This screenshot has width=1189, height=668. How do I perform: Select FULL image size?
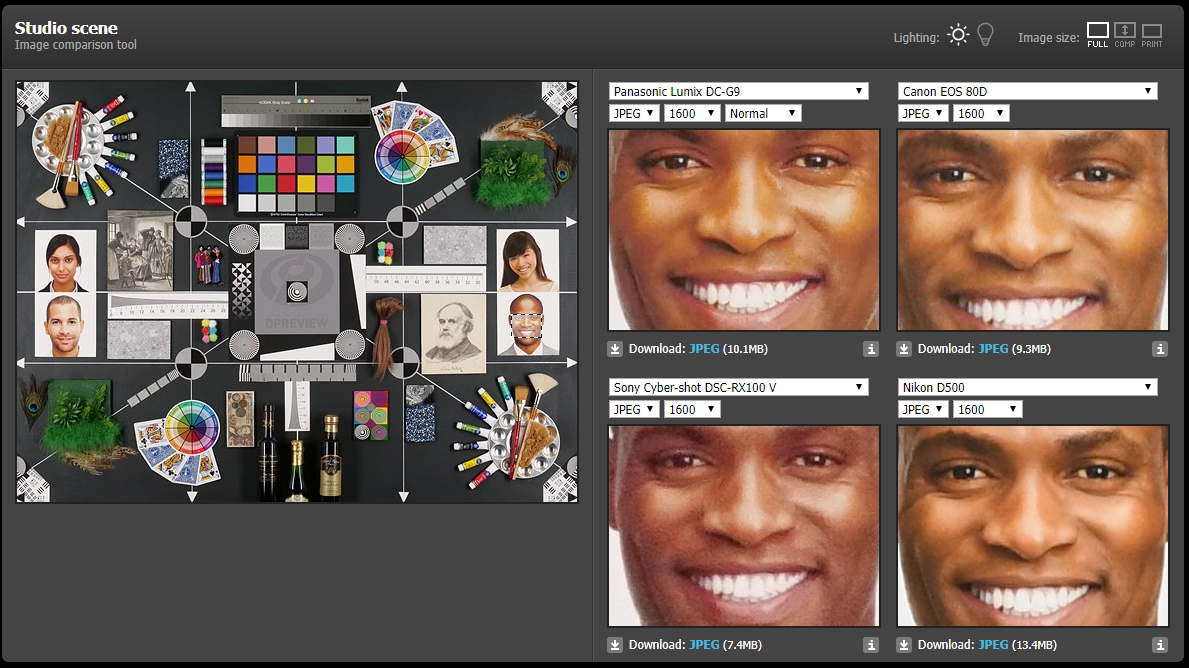click(1097, 35)
